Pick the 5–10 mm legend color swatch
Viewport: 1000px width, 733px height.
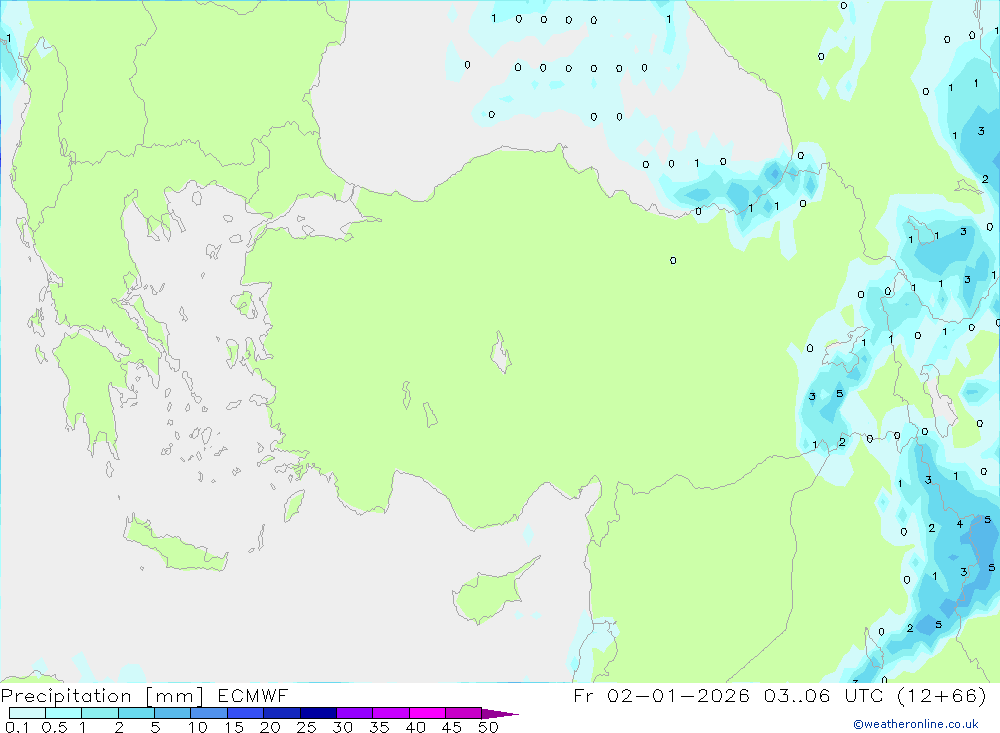point(173,713)
